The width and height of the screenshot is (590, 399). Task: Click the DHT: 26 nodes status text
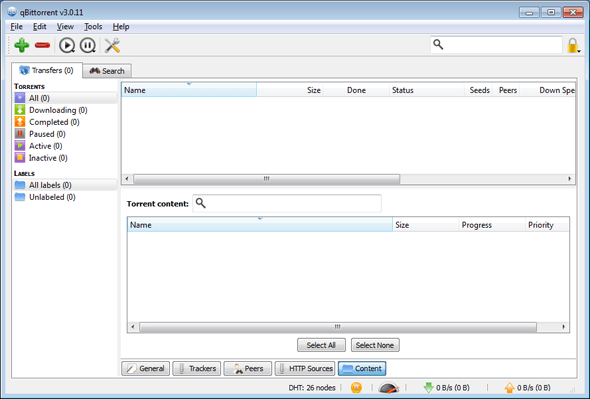tap(312, 388)
